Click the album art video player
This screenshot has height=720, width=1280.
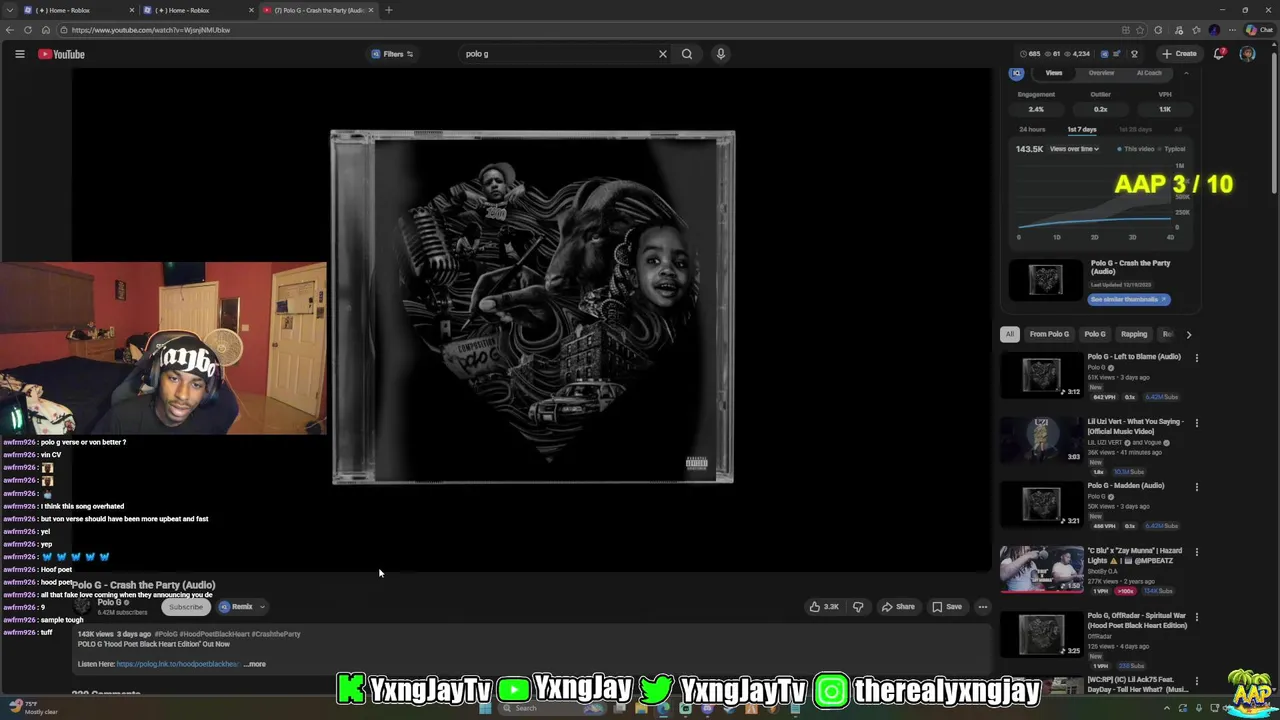(532, 307)
